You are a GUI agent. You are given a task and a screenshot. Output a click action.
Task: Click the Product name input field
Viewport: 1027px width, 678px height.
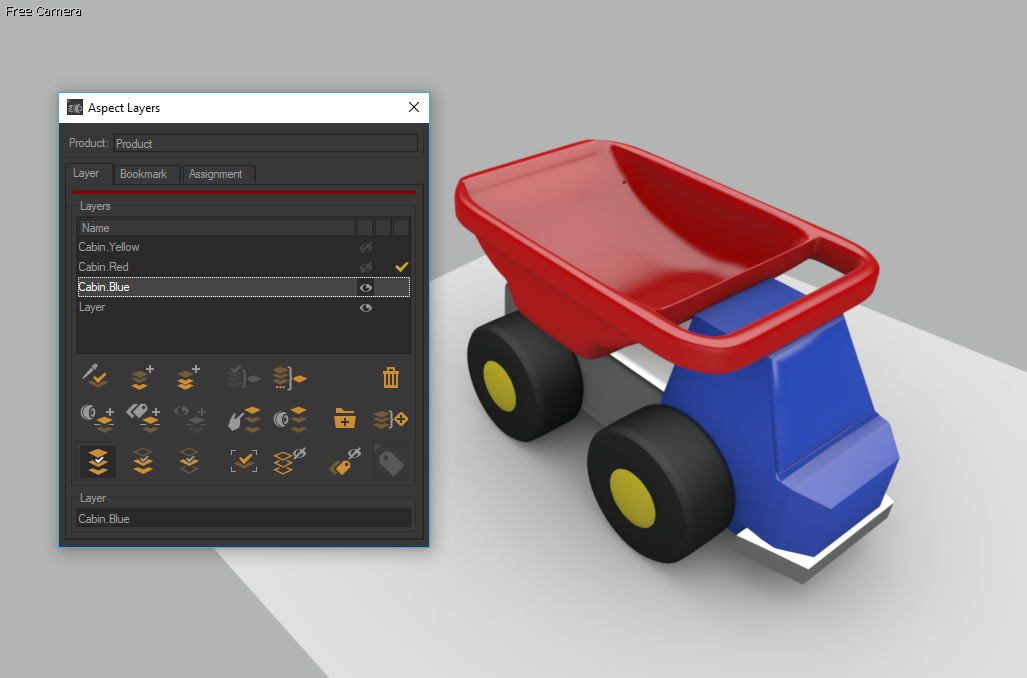(265, 143)
